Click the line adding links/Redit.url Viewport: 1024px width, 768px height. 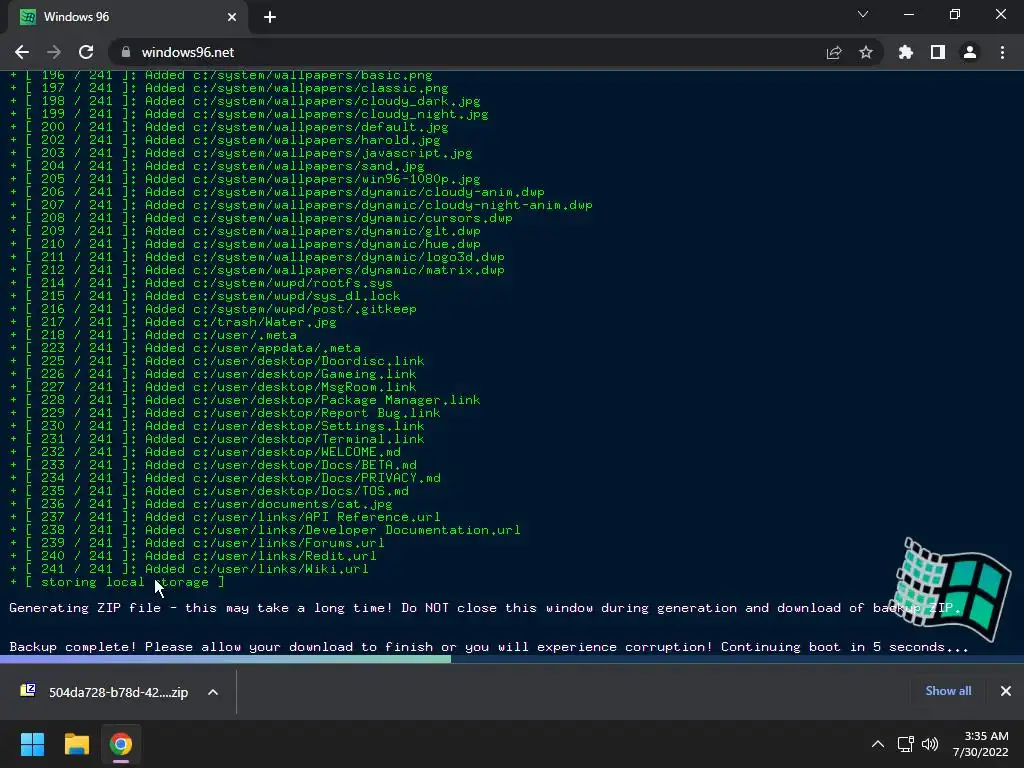[x=193, y=556]
